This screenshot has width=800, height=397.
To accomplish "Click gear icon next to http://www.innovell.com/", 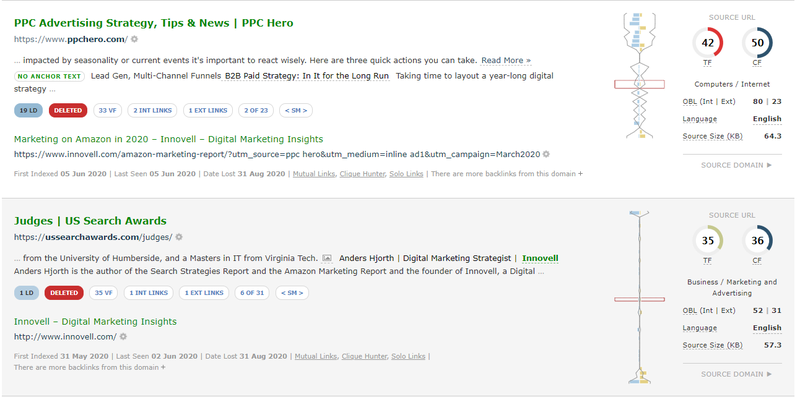I will pyautogui.click(x=123, y=337).
